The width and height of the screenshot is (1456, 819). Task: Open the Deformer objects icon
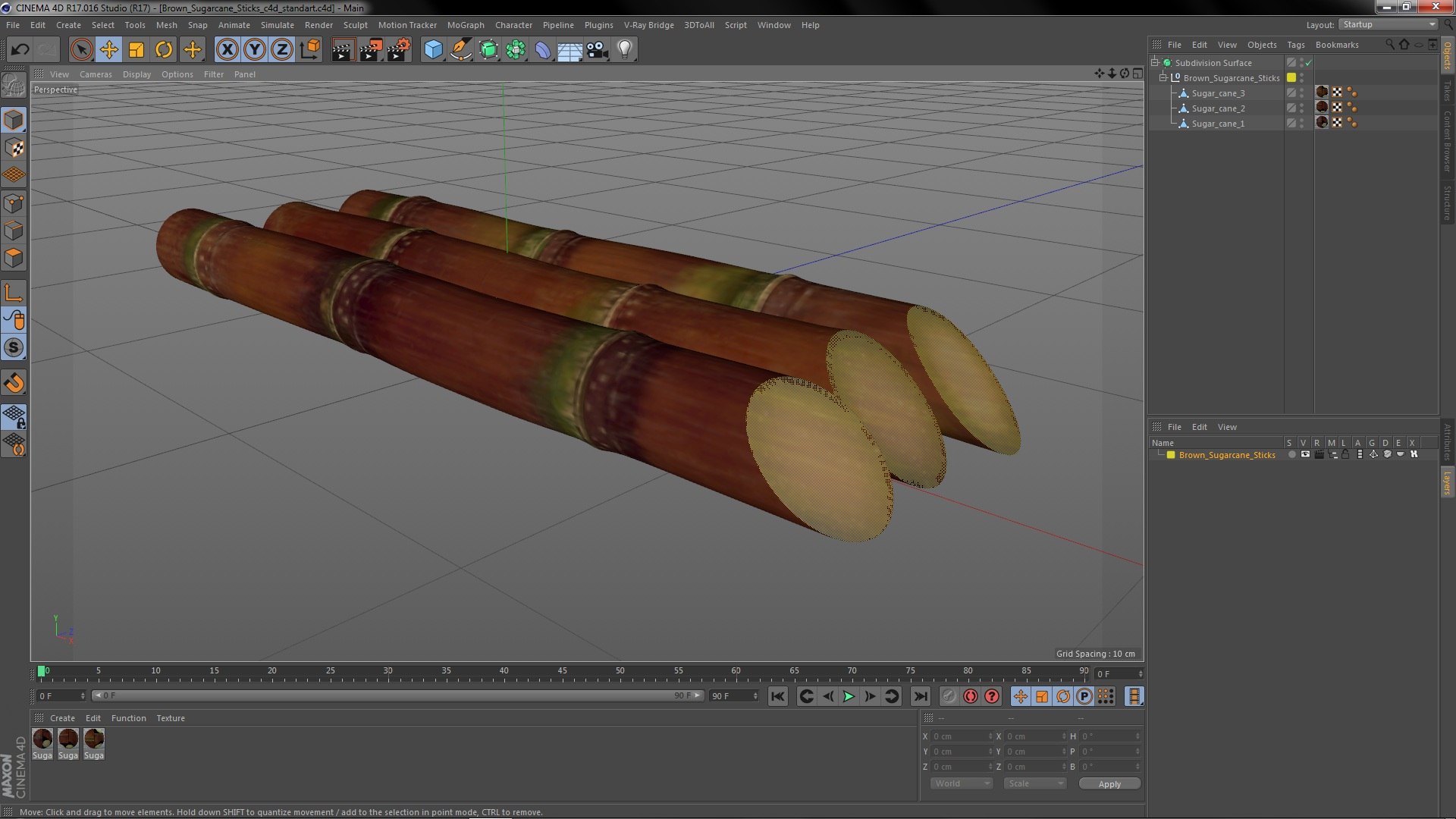click(x=543, y=50)
